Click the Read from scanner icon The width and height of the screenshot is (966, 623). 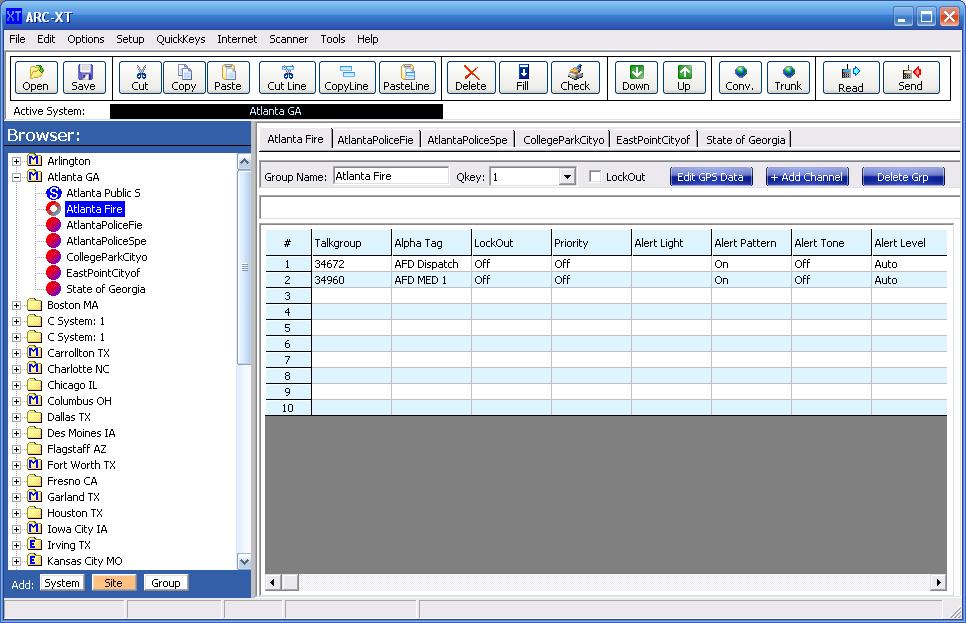coord(851,78)
